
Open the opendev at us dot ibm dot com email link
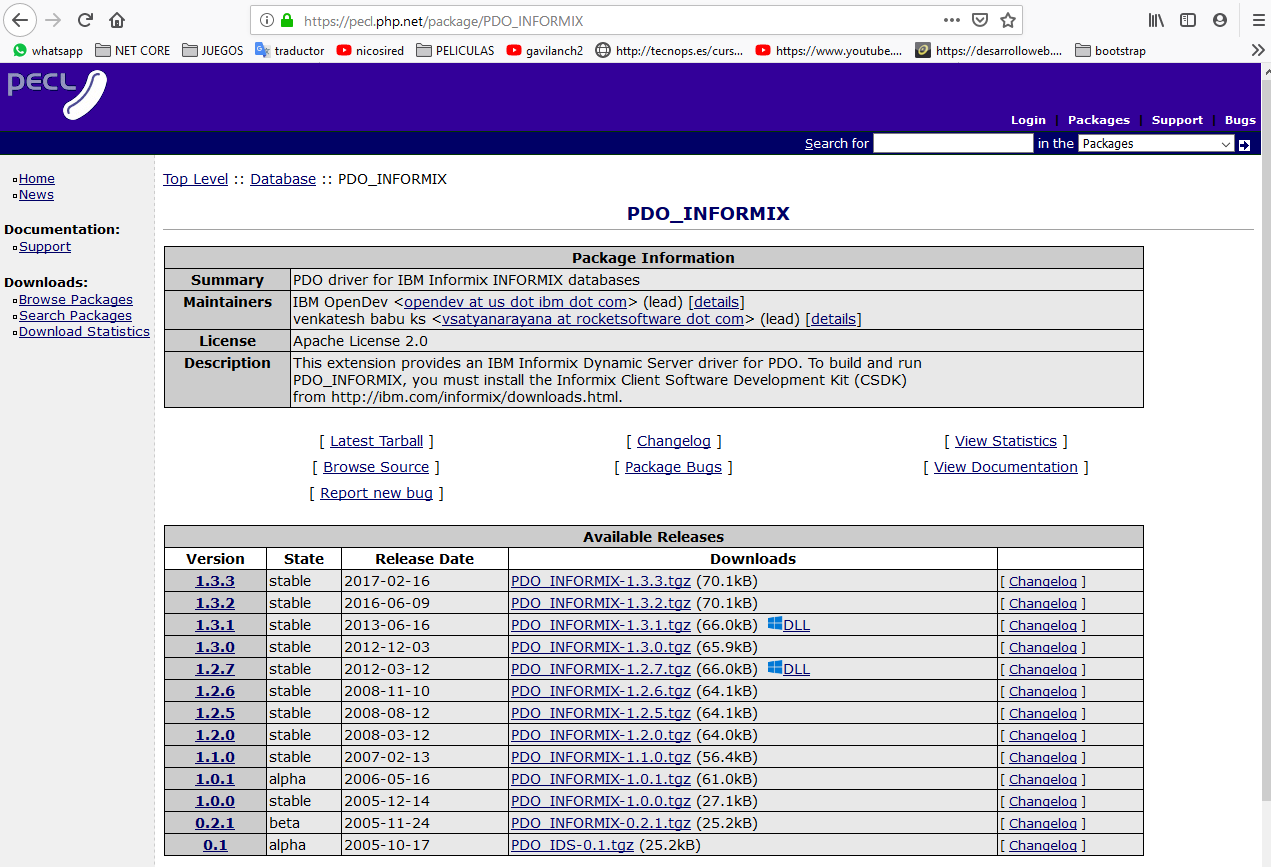515,302
